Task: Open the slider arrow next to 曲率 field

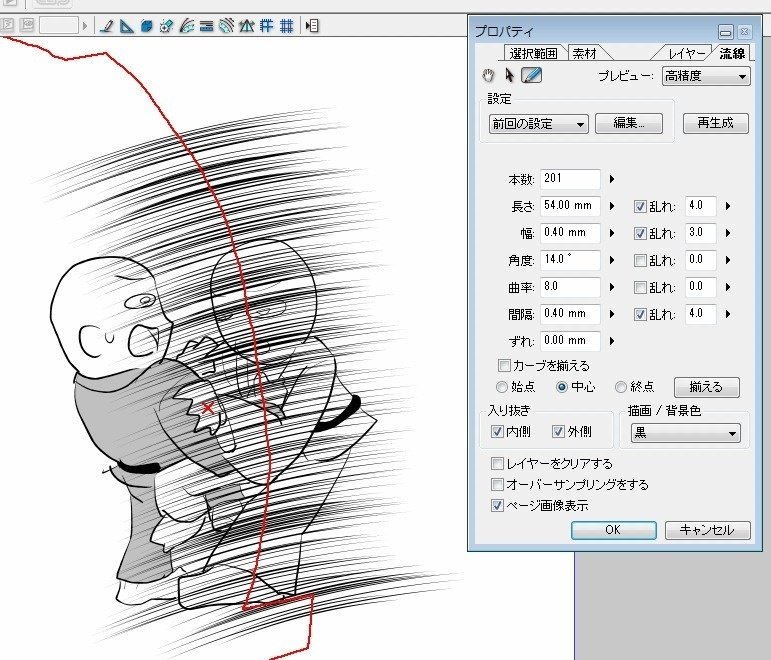Action: click(612, 287)
